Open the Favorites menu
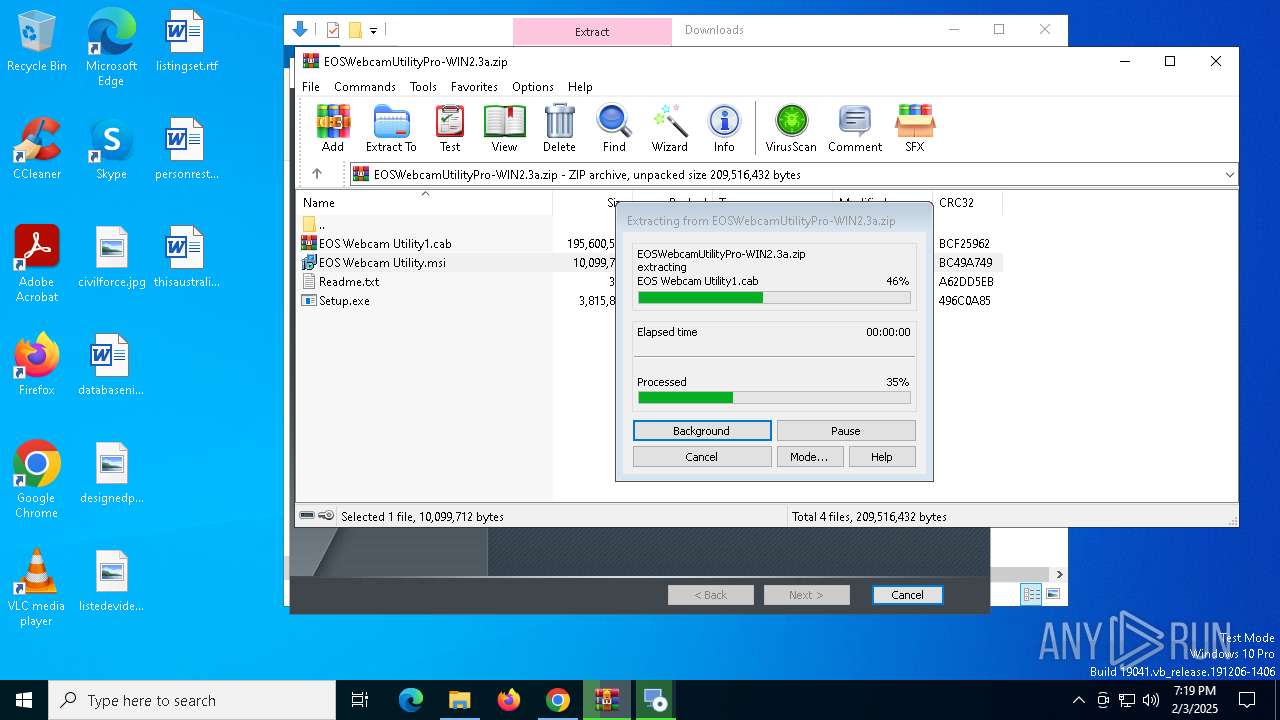 (474, 87)
